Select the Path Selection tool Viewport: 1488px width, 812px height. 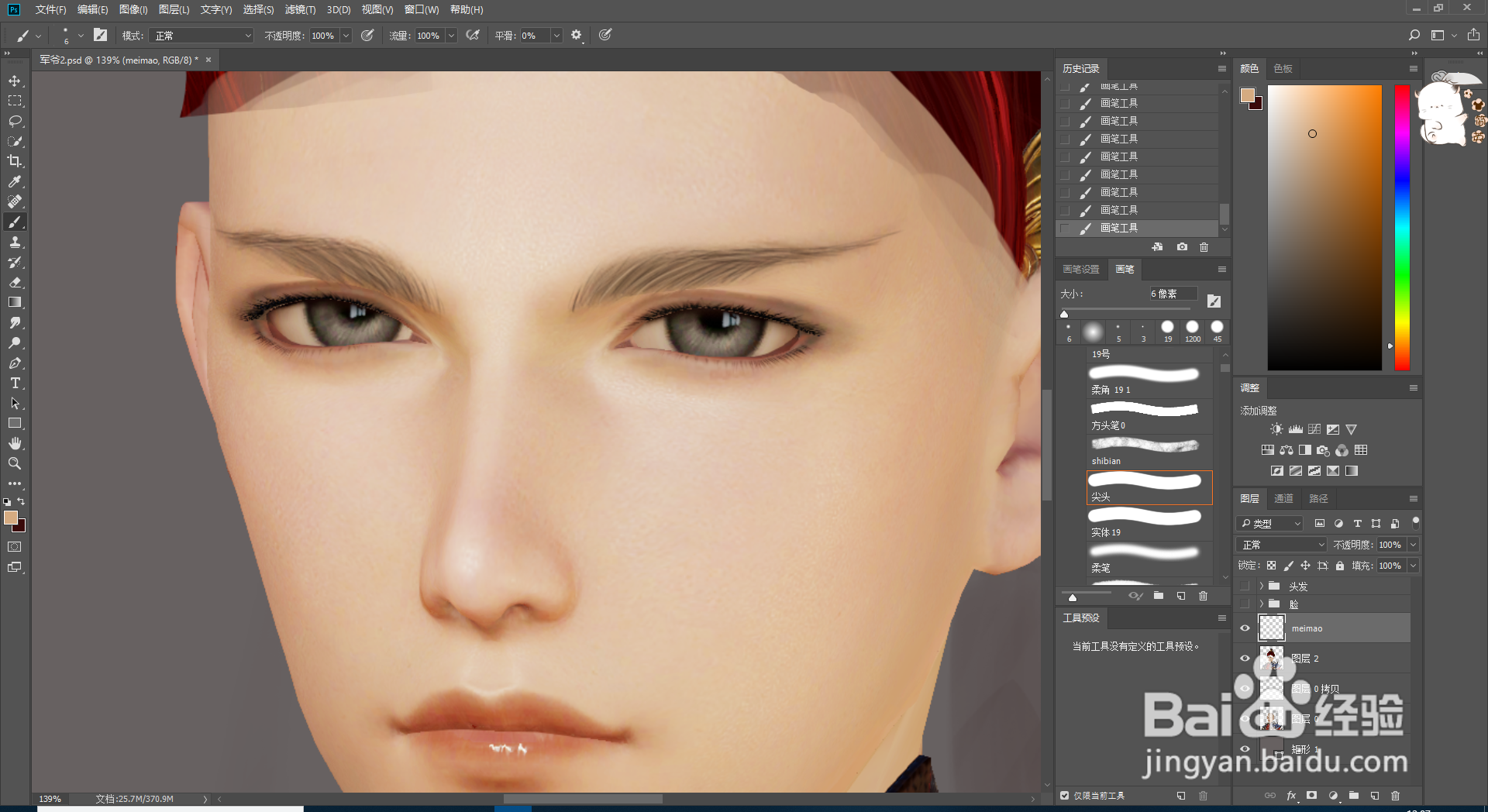pyautogui.click(x=15, y=404)
